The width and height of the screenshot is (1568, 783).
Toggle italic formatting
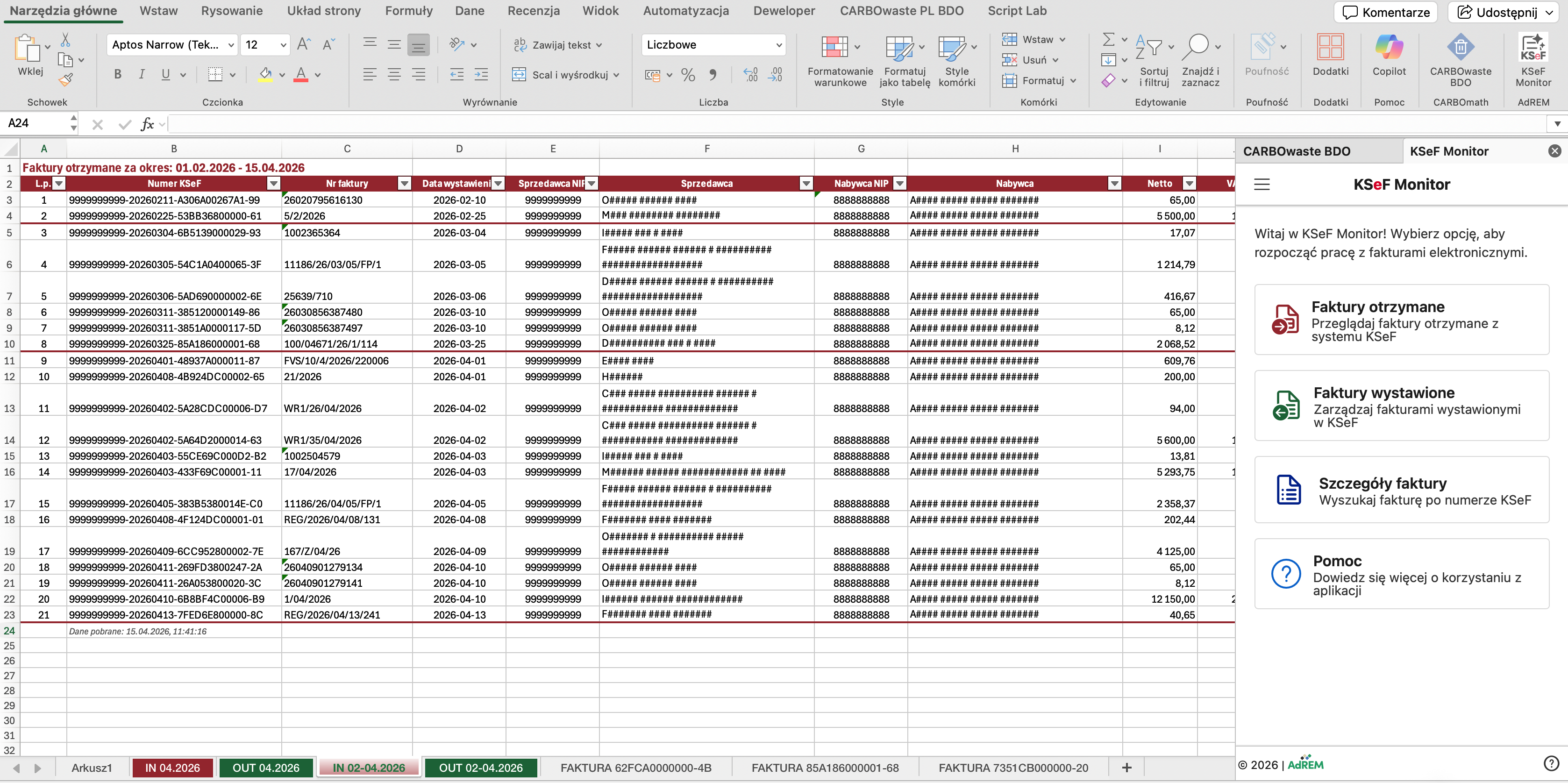coord(141,75)
